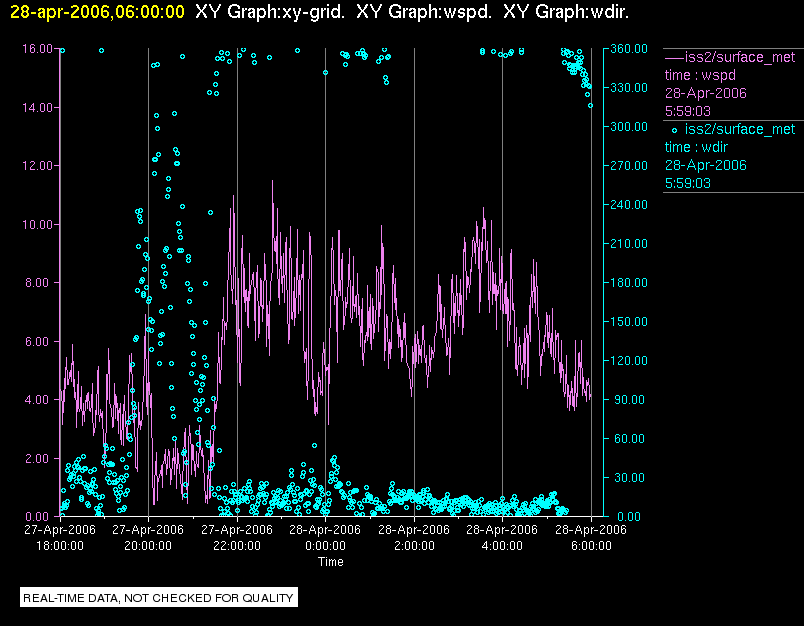804x626 pixels.
Task: Click the wspd legend timestamp 5:59:03
Action: pos(688,111)
